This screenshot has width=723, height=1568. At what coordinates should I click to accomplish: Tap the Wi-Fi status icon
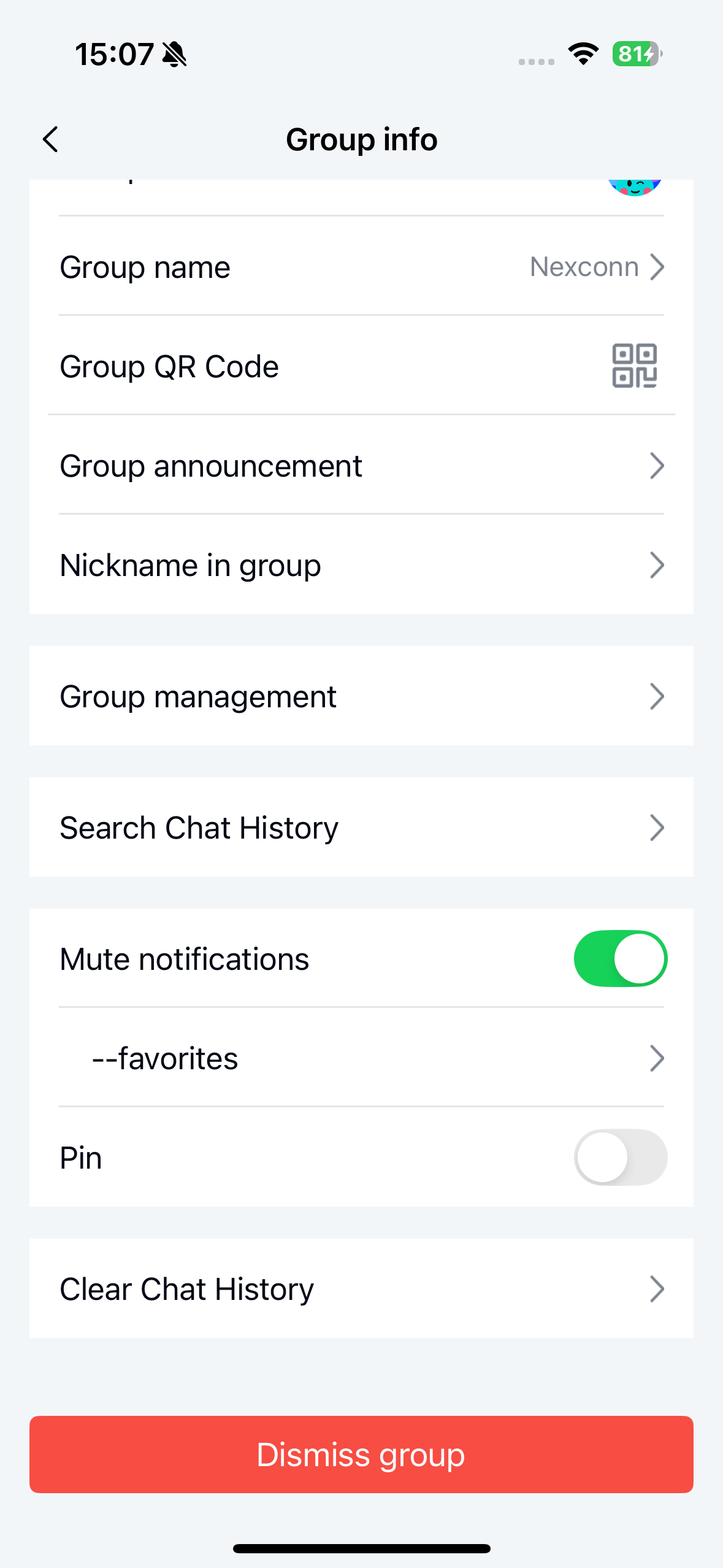click(x=583, y=54)
